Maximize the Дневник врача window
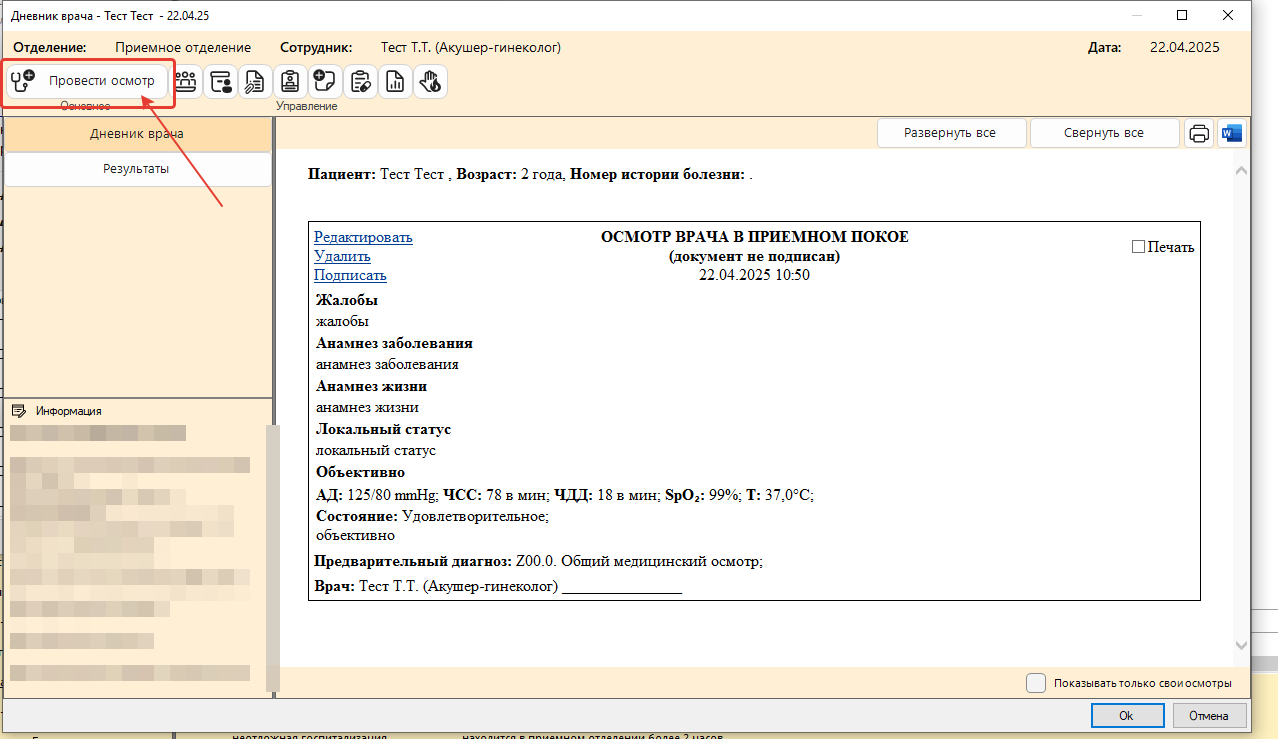This screenshot has width=1278, height=739. [1182, 15]
